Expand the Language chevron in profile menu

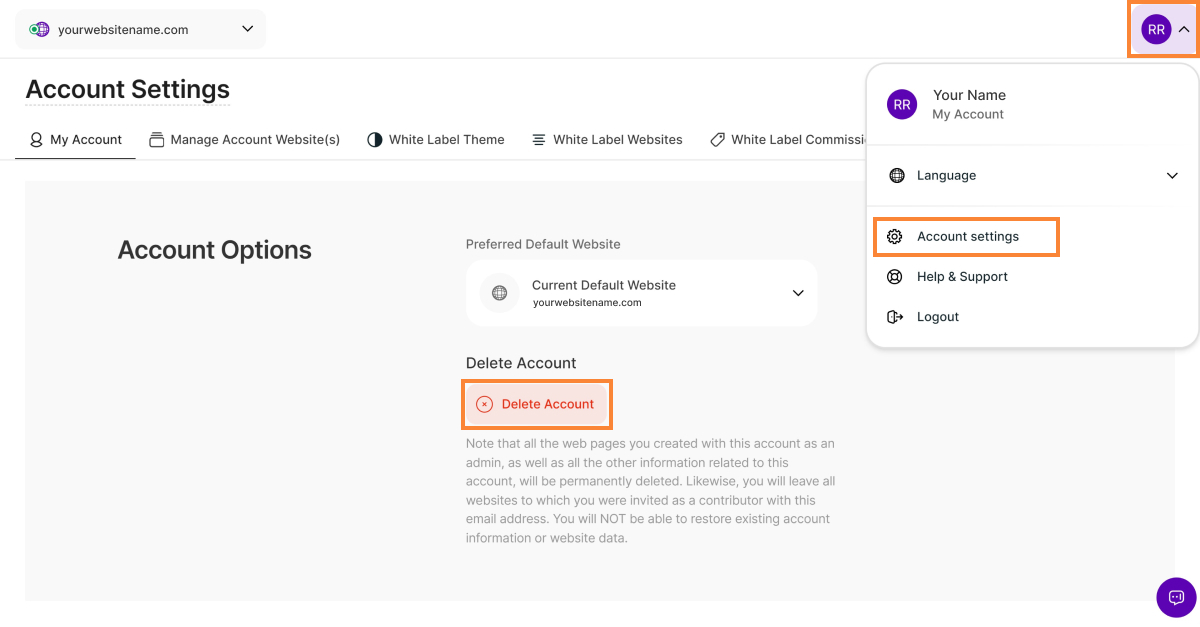(x=1173, y=176)
